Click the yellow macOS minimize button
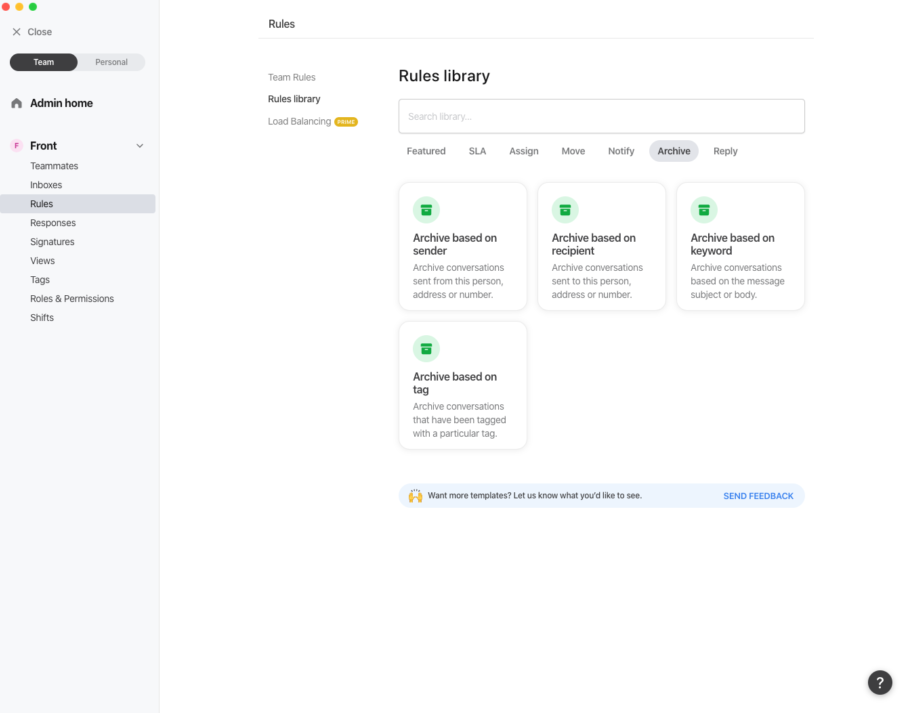Screen dimensions: 910x713 pos(19,7)
